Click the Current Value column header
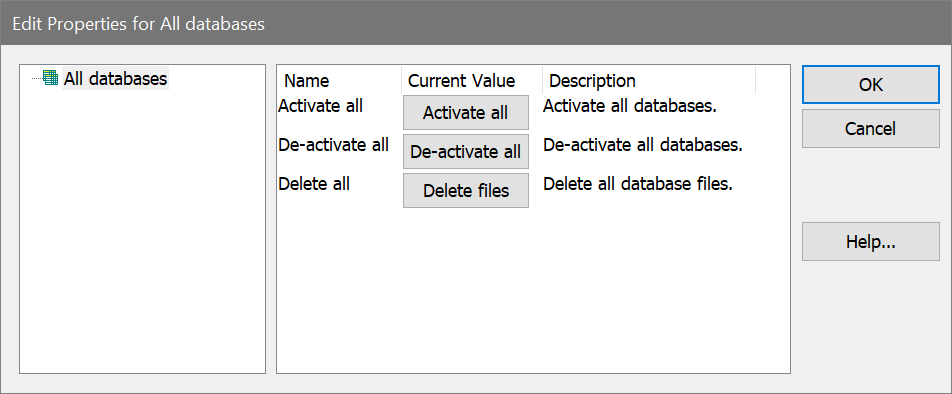Viewport: 952px width, 394px height. point(472,81)
